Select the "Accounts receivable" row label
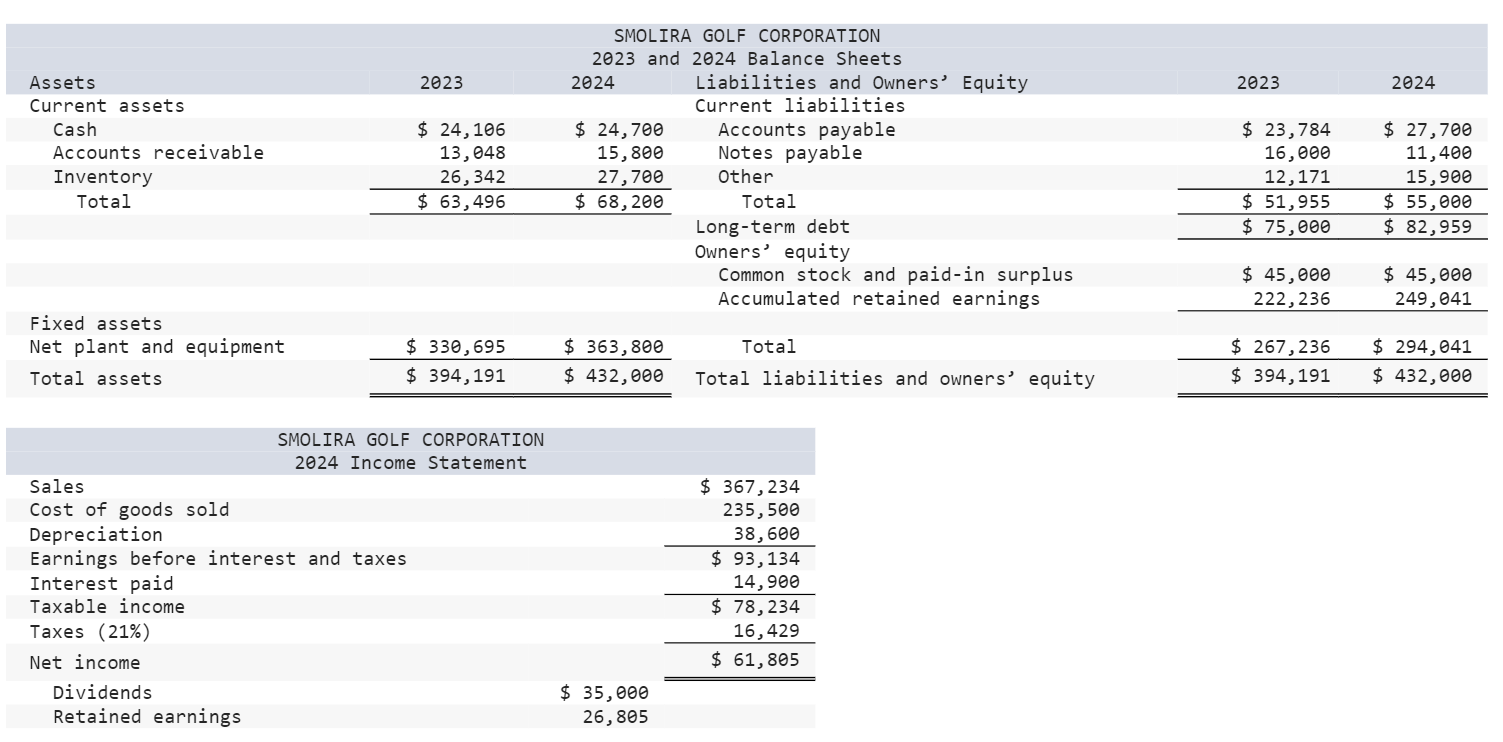The width and height of the screenshot is (1503, 742). pyautogui.click(x=158, y=153)
